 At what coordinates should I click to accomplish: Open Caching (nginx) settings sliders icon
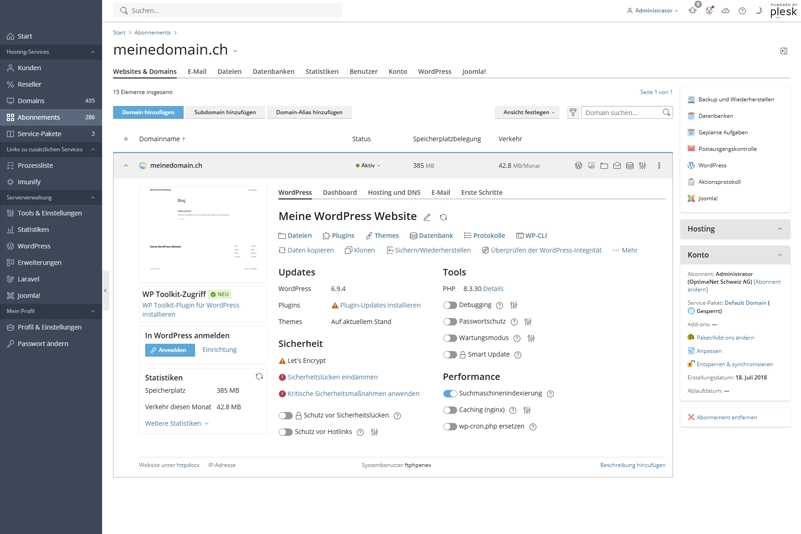coord(527,410)
